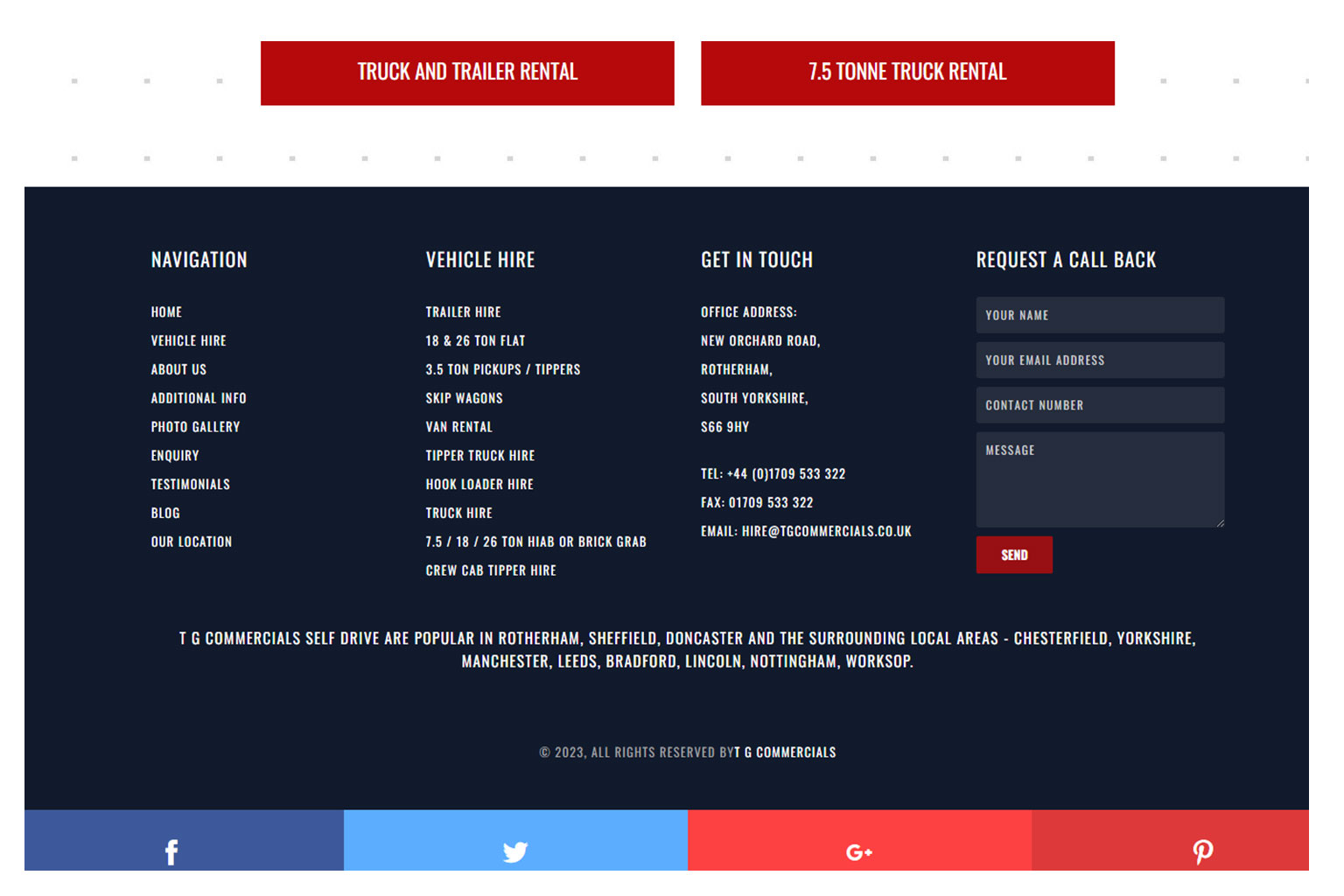
Task: Open the 7.5 Tonne Truck Rental button
Action: click(907, 73)
